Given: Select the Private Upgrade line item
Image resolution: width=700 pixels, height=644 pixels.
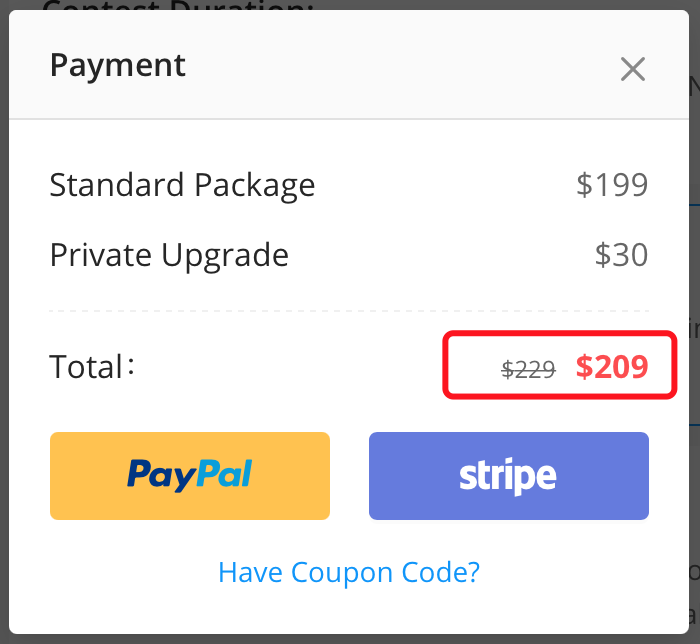Looking at the screenshot, I should click(169, 255).
